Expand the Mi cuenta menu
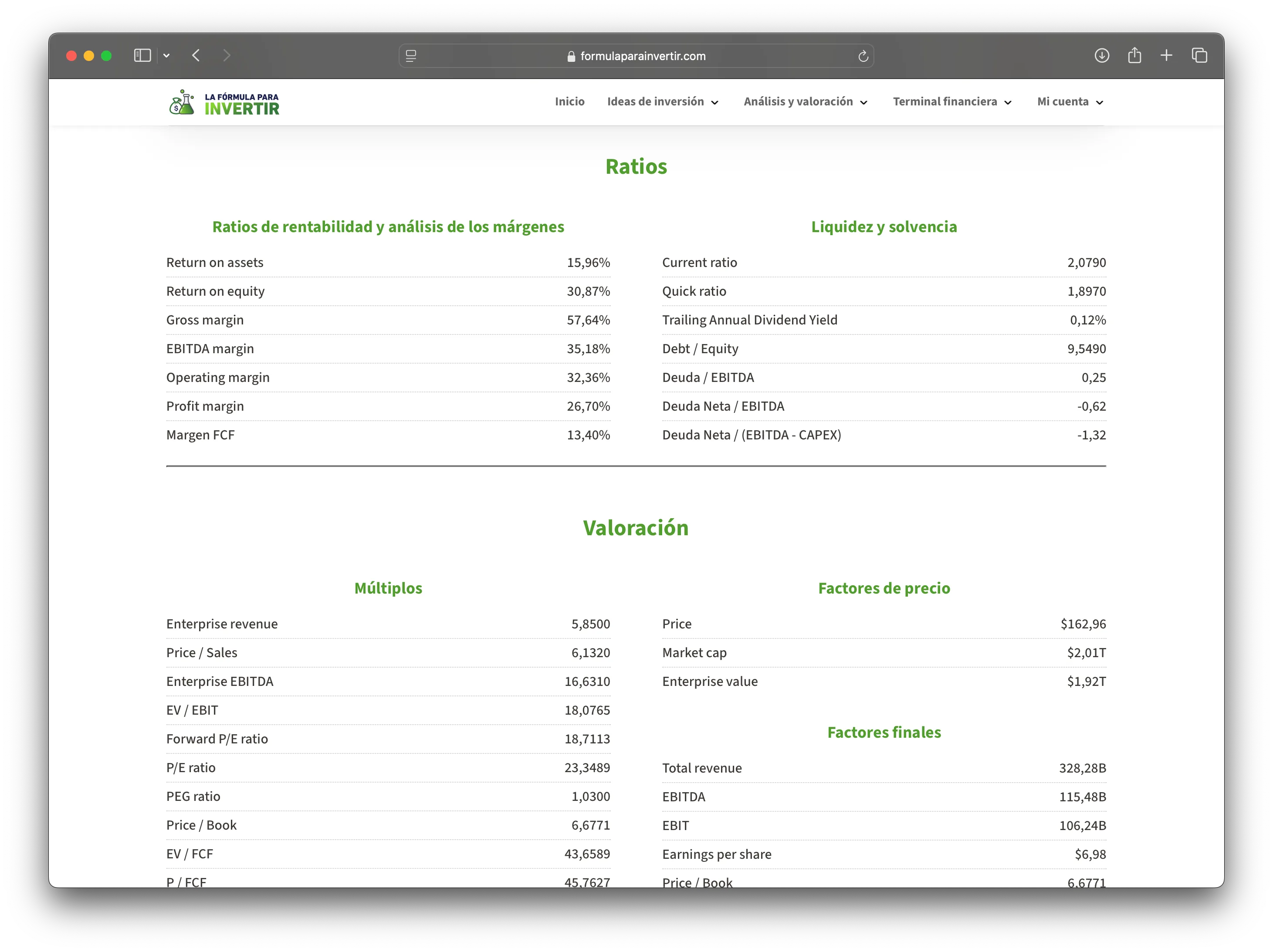 click(x=1070, y=101)
